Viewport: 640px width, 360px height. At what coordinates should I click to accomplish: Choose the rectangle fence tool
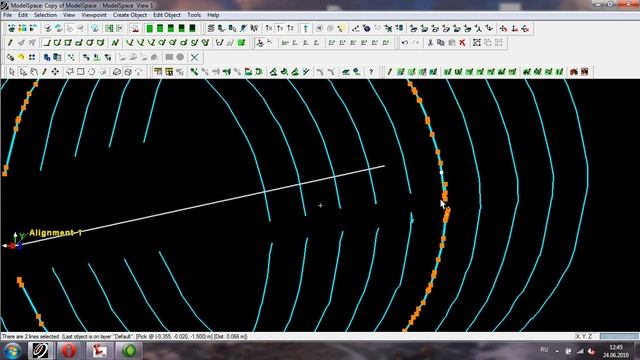81,72
